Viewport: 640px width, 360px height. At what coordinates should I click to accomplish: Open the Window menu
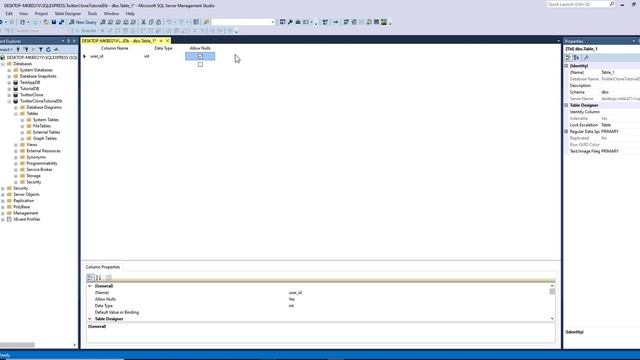[111, 13]
